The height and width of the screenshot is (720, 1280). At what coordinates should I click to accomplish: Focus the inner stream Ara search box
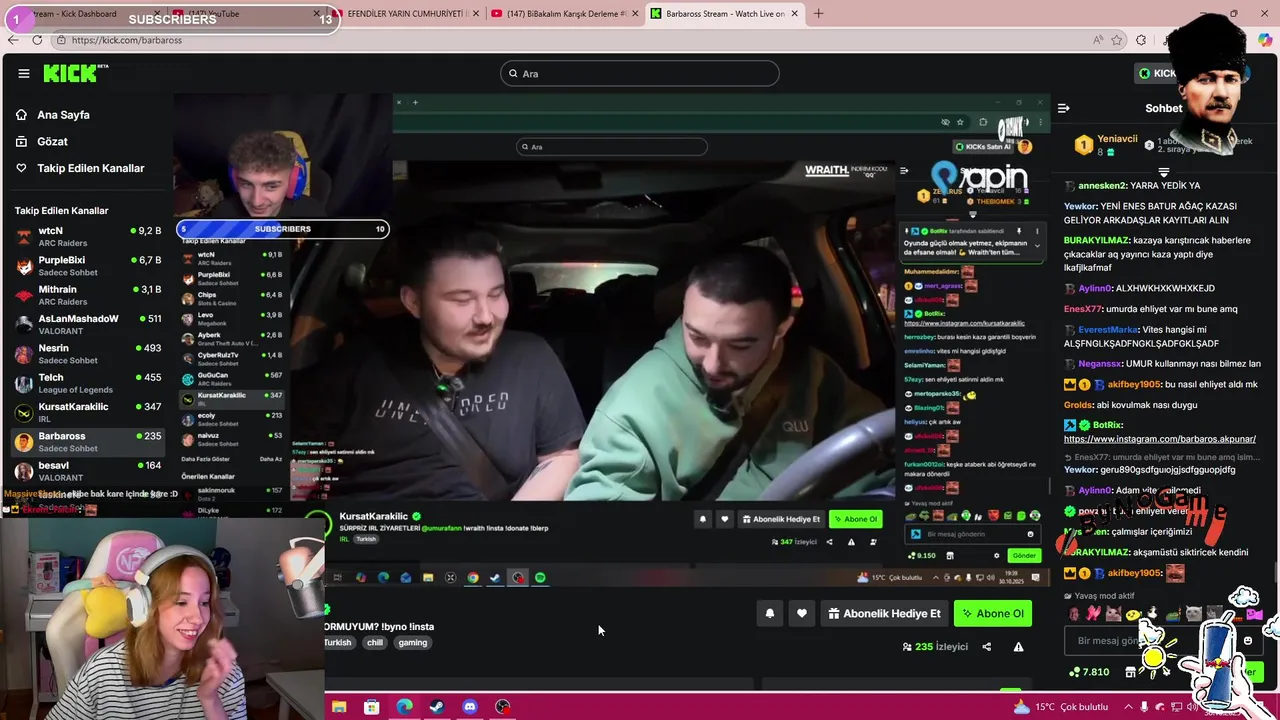click(x=611, y=147)
